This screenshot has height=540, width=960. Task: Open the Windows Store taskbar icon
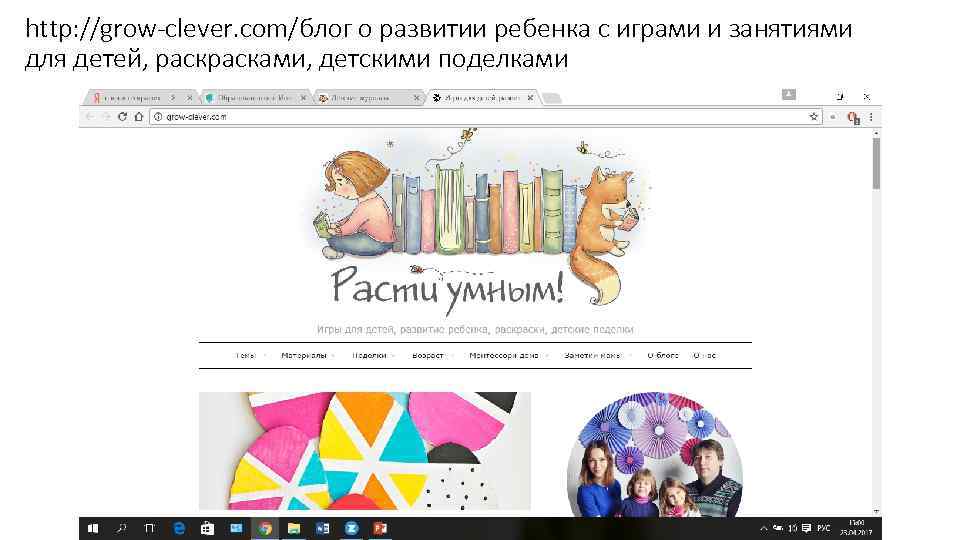(x=208, y=528)
